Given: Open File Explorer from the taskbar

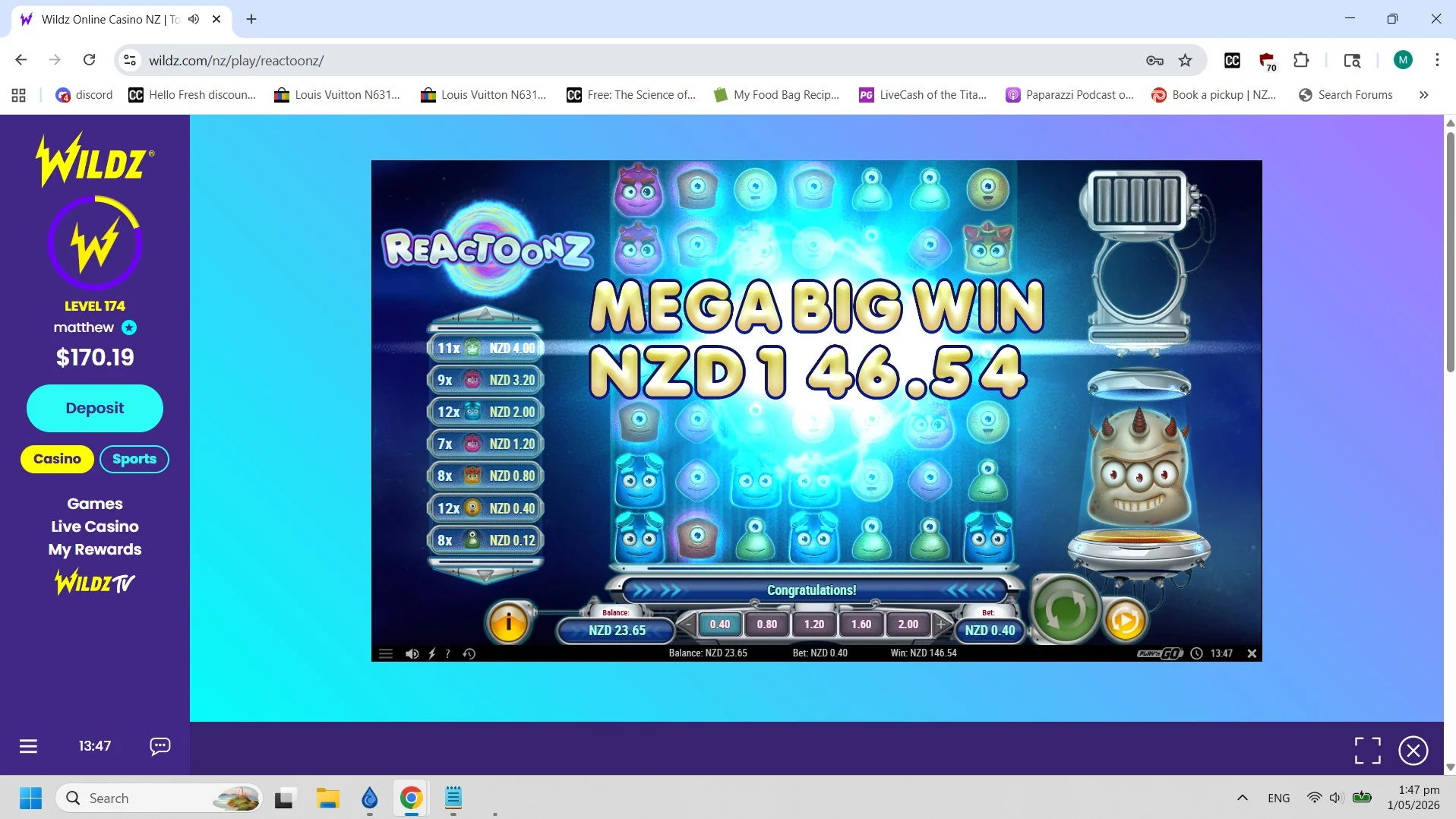Looking at the screenshot, I should coord(328,798).
